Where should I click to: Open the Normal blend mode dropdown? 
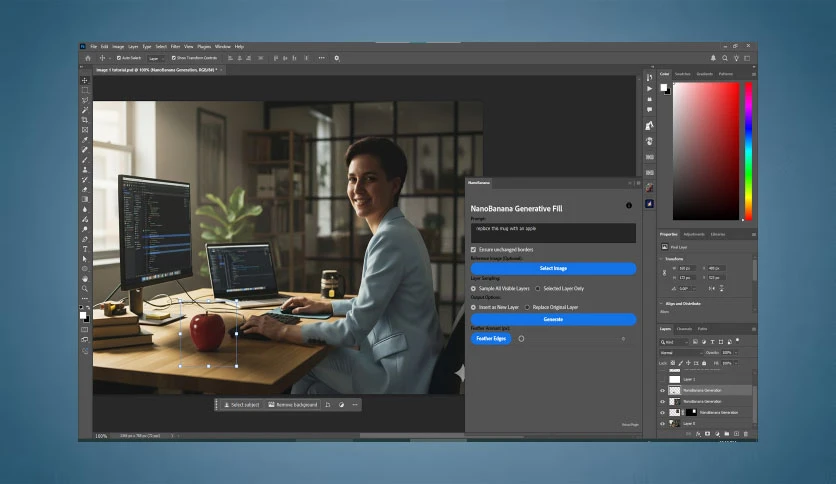point(681,353)
